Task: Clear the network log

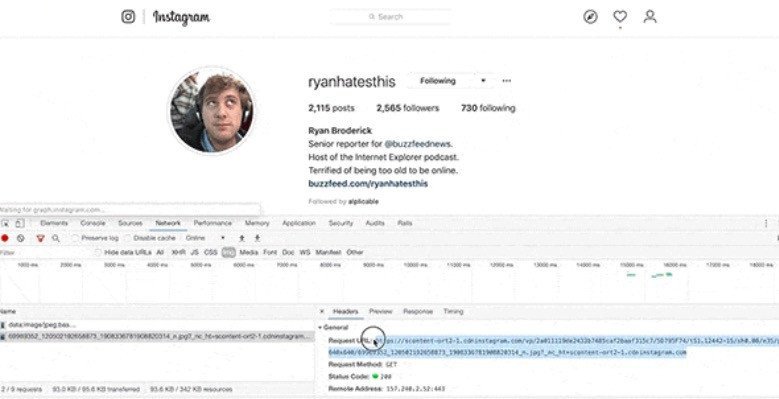Action: click(x=20, y=238)
